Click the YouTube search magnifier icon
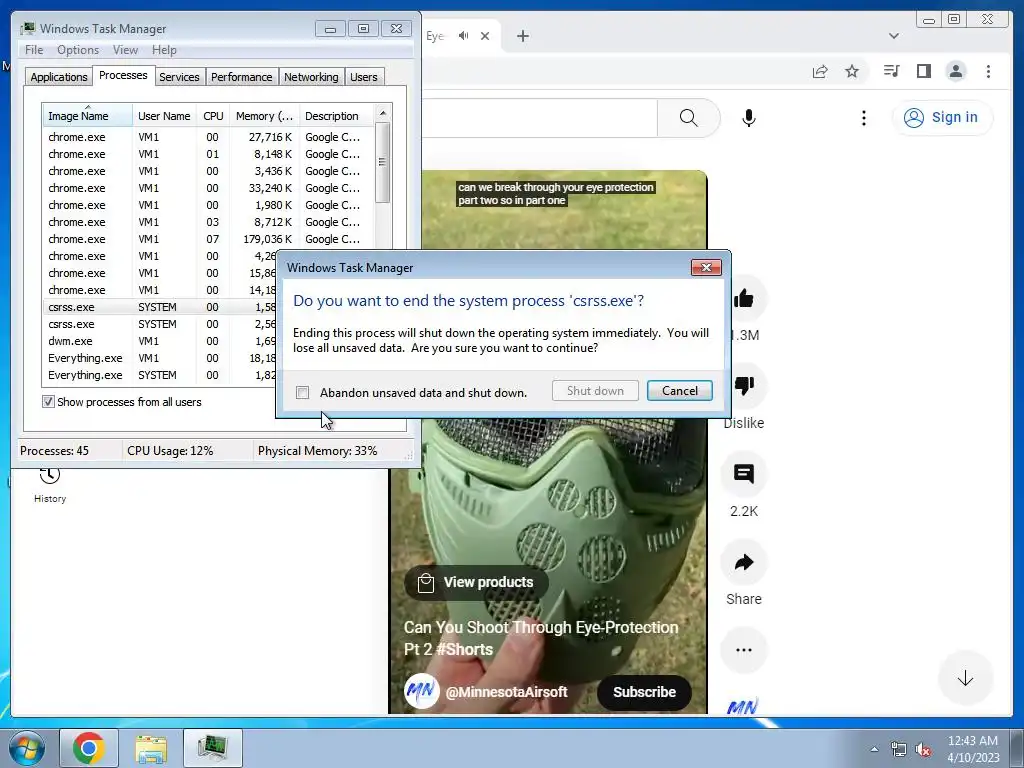The height and width of the screenshot is (768, 1024). [688, 118]
